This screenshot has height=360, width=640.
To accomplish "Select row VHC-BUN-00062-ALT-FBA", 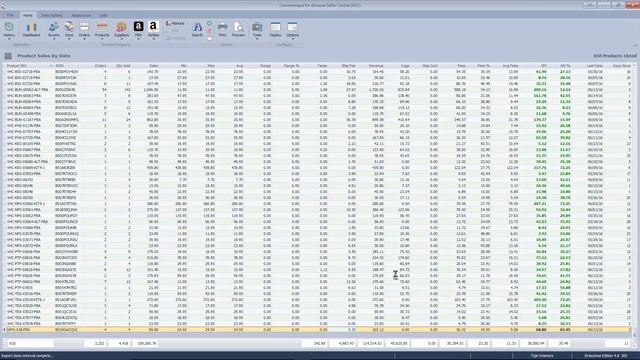I will pos(318,89).
